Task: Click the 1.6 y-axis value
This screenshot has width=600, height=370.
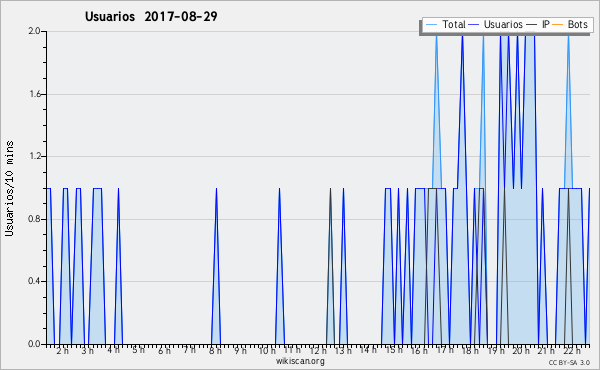Action: tap(34, 94)
